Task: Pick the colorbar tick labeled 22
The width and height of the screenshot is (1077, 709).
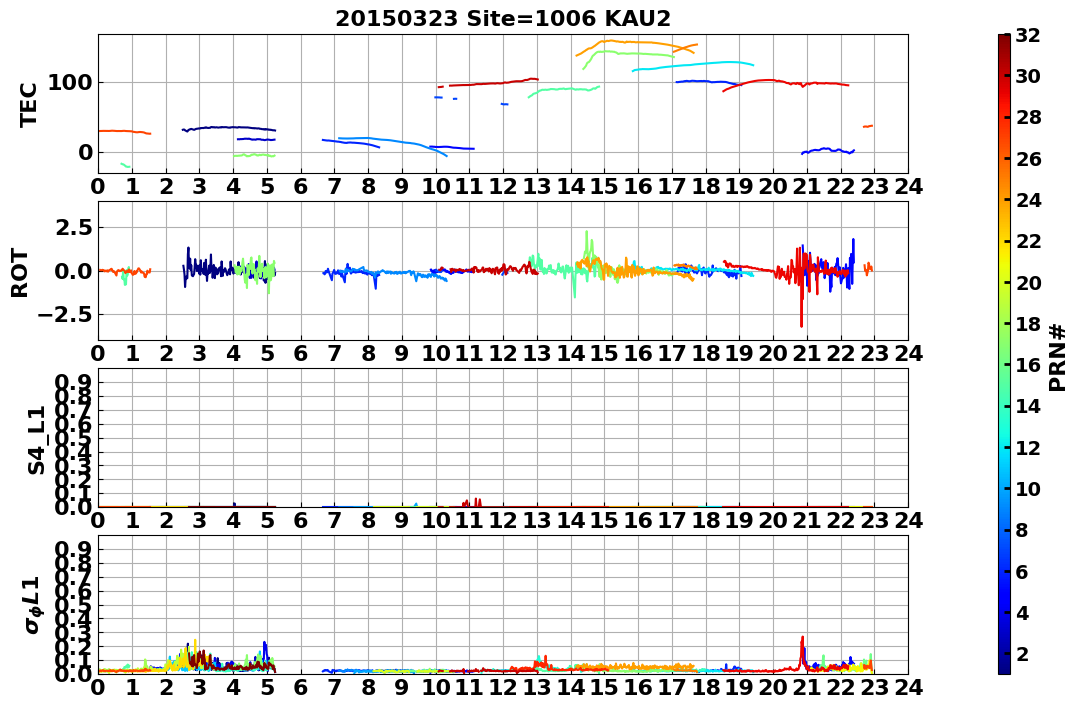Action: 1028,241
